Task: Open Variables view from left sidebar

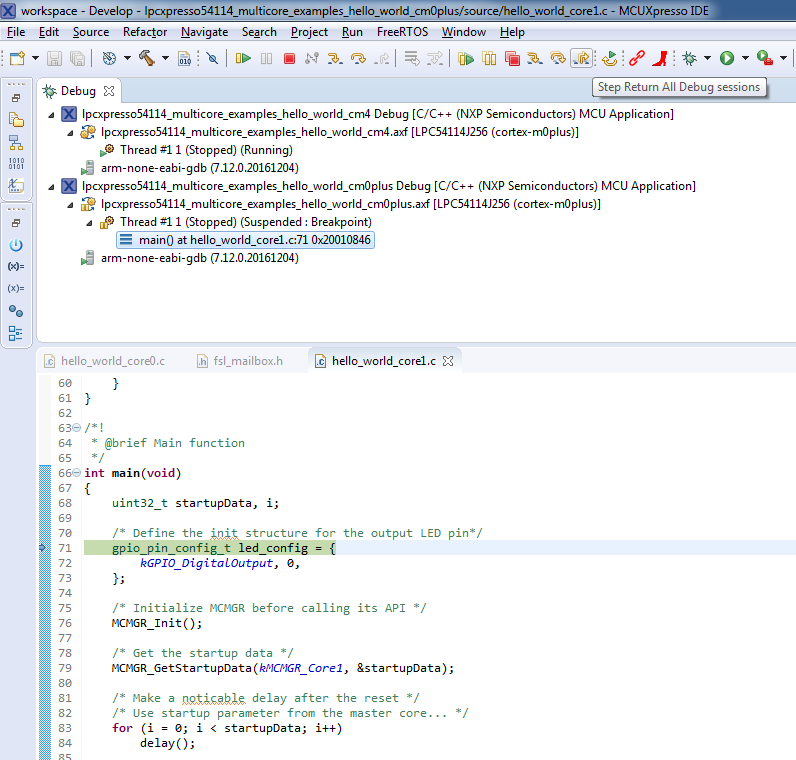Action: (x=16, y=267)
